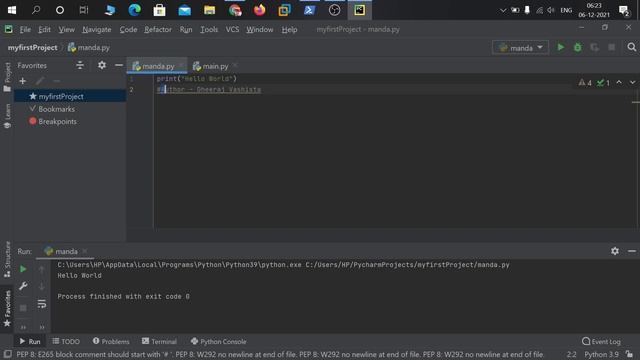This screenshot has height=360, width=640.
Task: Open the Edit menu
Action: click(44, 30)
